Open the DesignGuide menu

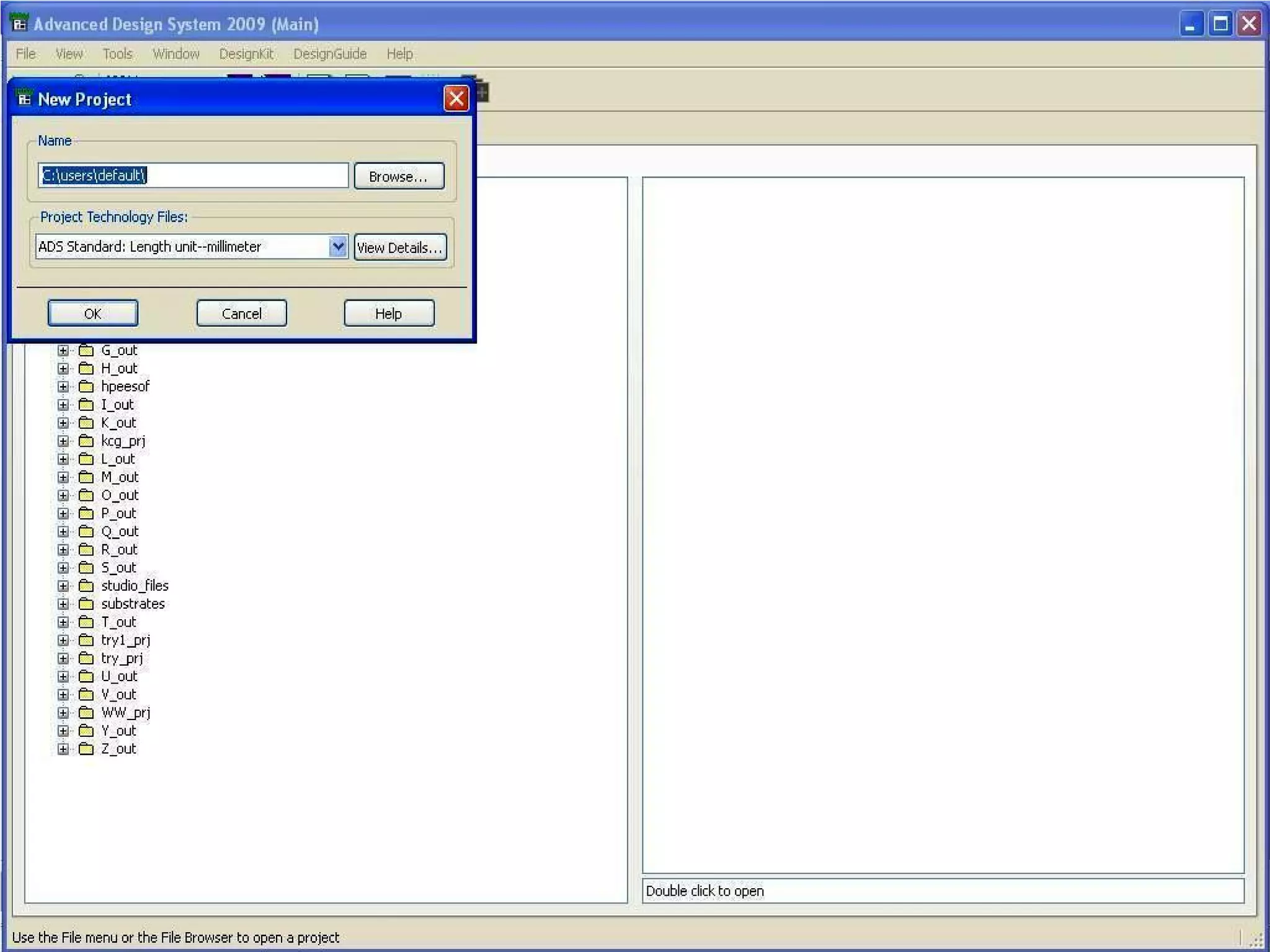point(329,54)
